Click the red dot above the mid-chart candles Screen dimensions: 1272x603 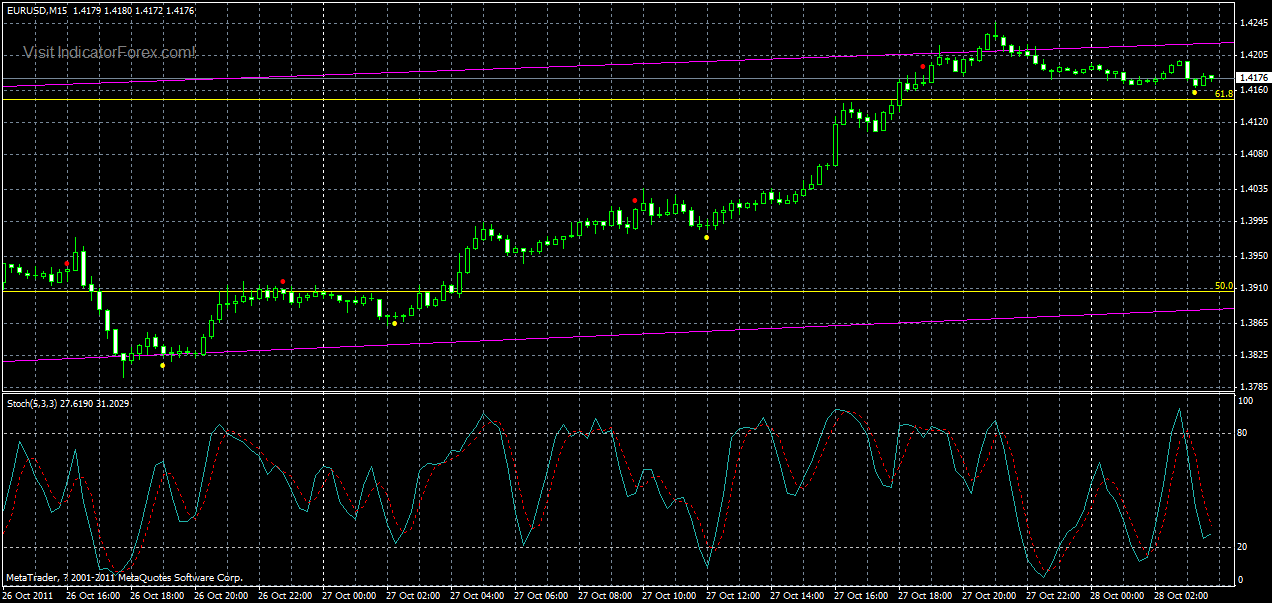point(283,281)
